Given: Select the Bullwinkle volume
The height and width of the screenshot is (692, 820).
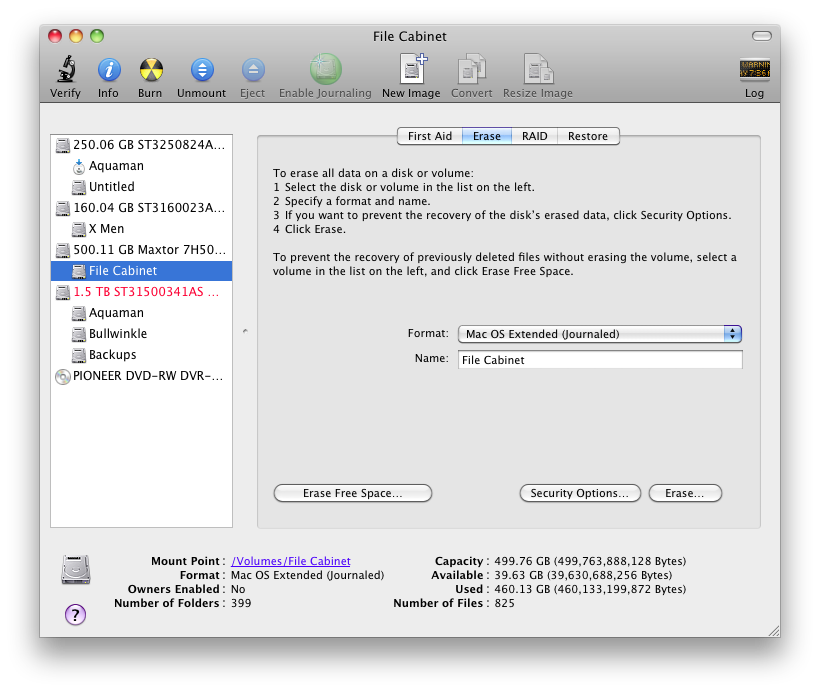Looking at the screenshot, I should [x=141, y=333].
